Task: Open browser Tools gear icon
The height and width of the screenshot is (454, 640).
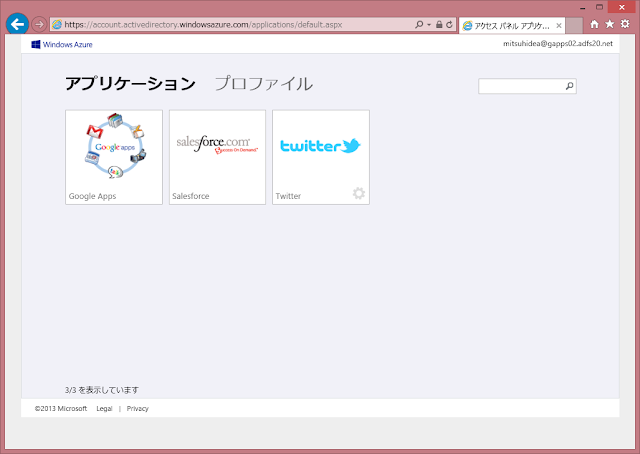Action: click(625, 24)
